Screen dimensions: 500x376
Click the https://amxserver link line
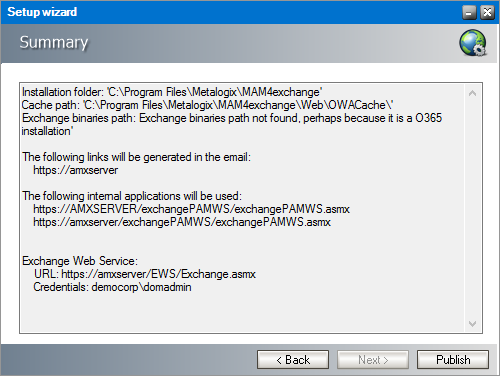(x=75, y=170)
